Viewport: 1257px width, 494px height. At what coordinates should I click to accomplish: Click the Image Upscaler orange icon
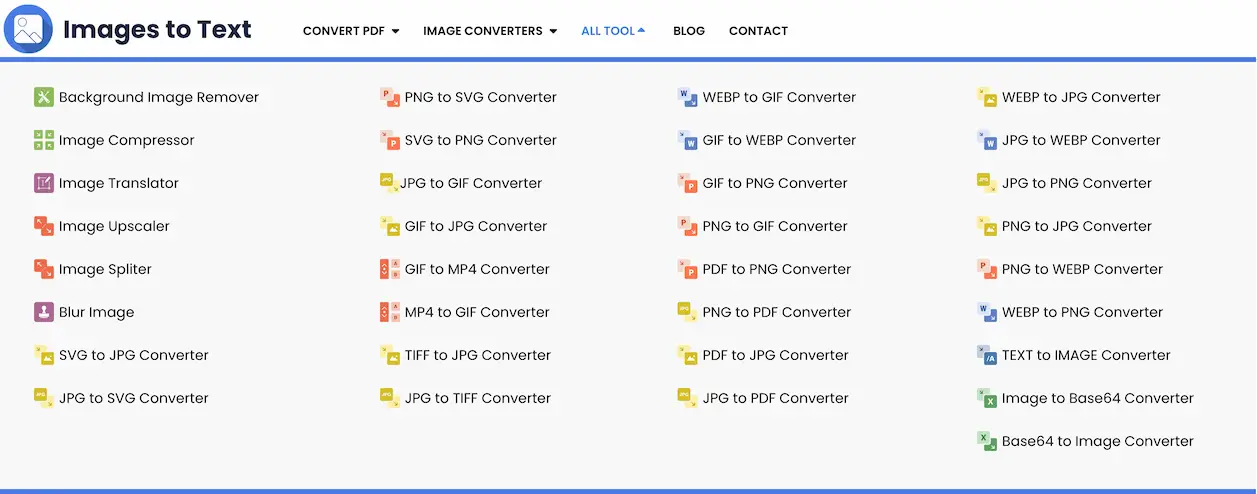(x=43, y=226)
